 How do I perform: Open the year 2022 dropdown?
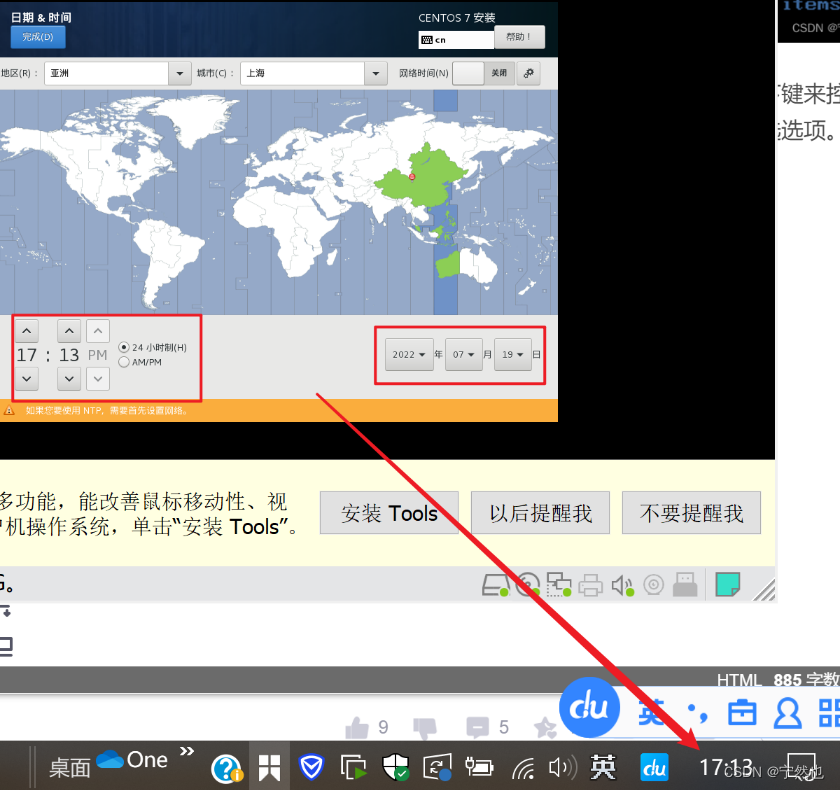(x=409, y=355)
